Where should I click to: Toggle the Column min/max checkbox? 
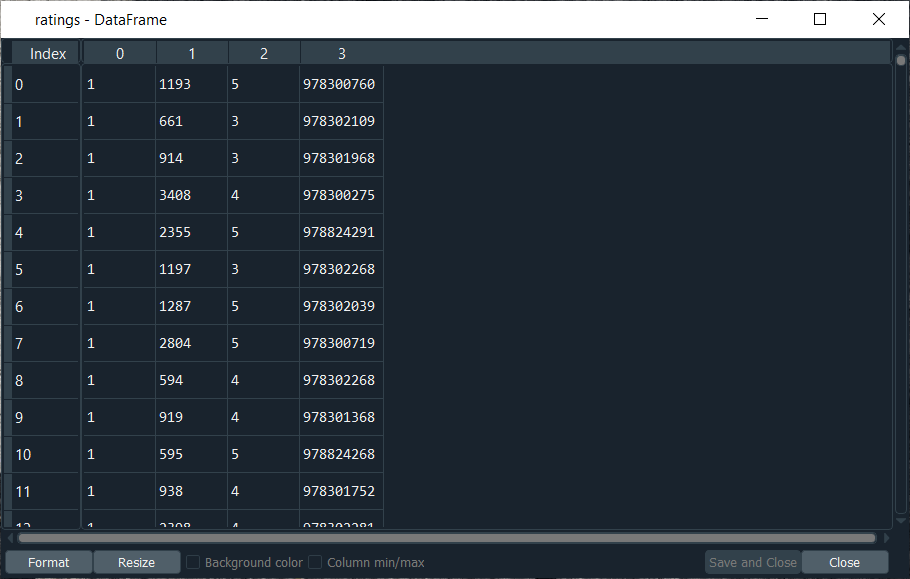tap(315, 562)
